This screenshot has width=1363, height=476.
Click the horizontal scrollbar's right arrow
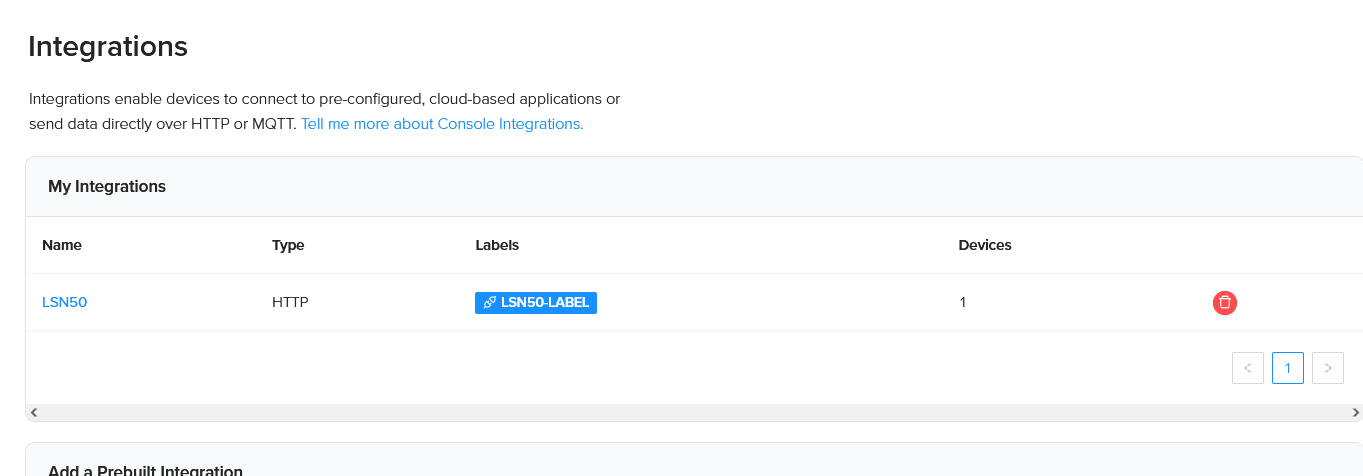click(1356, 412)
